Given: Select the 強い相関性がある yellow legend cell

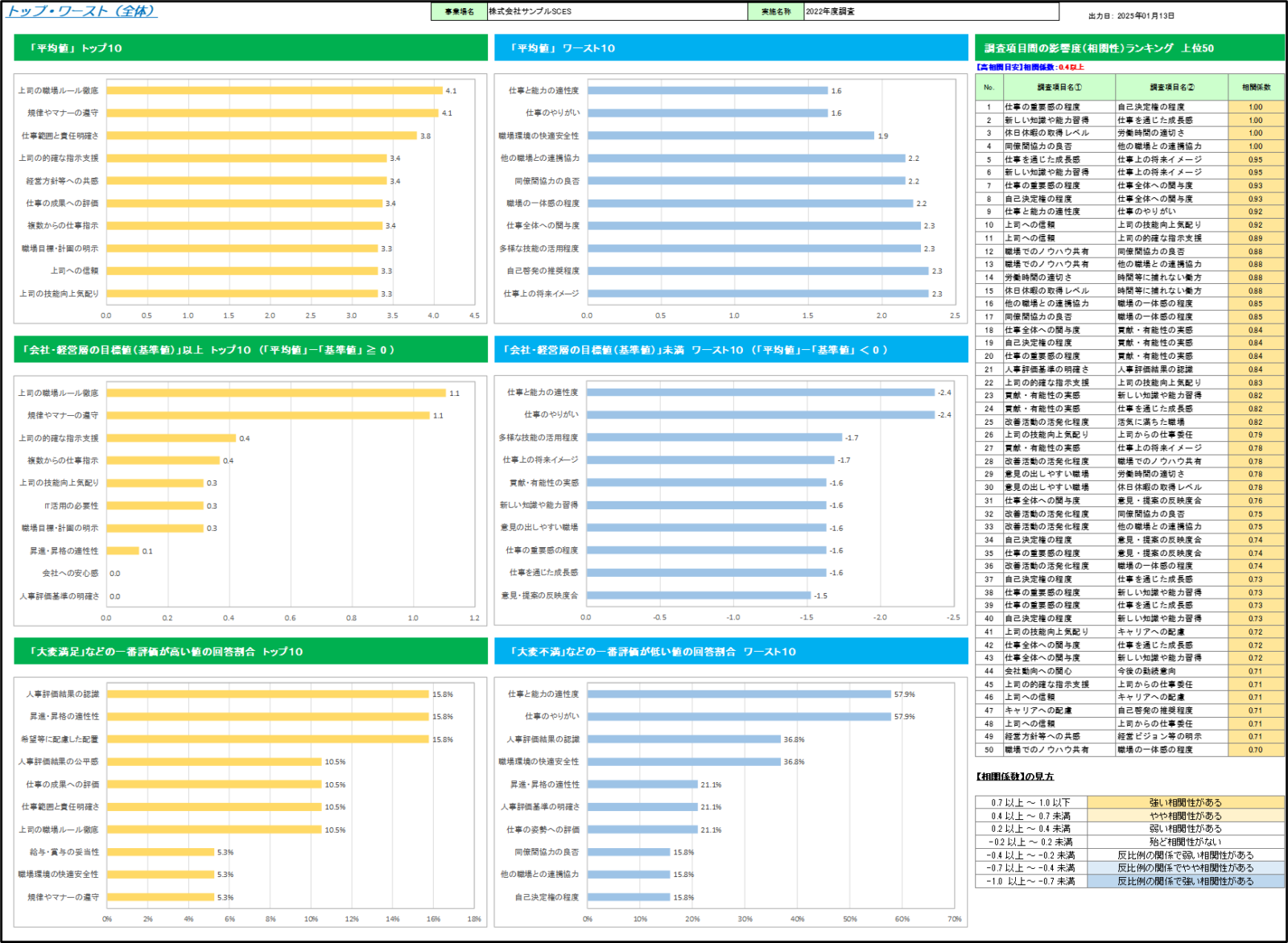Looking at the screenshot, I should [1185, 802].
